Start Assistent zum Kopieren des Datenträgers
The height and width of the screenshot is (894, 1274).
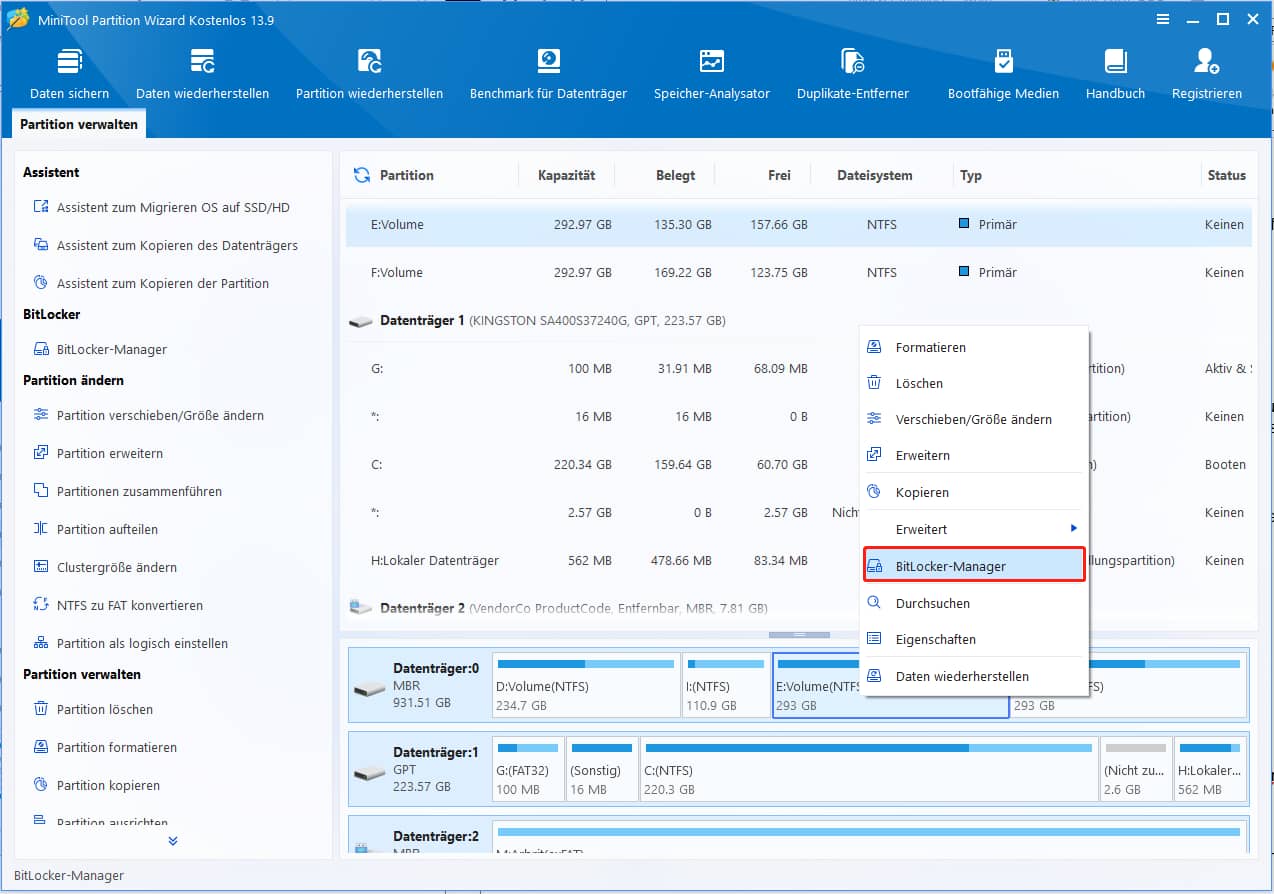(x=166, y=245)
